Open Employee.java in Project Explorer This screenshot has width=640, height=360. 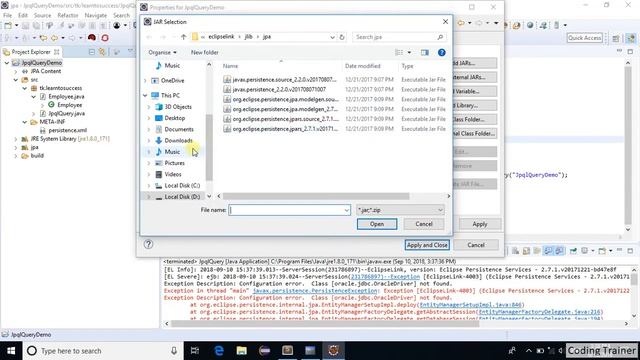[x=66, y=97]
